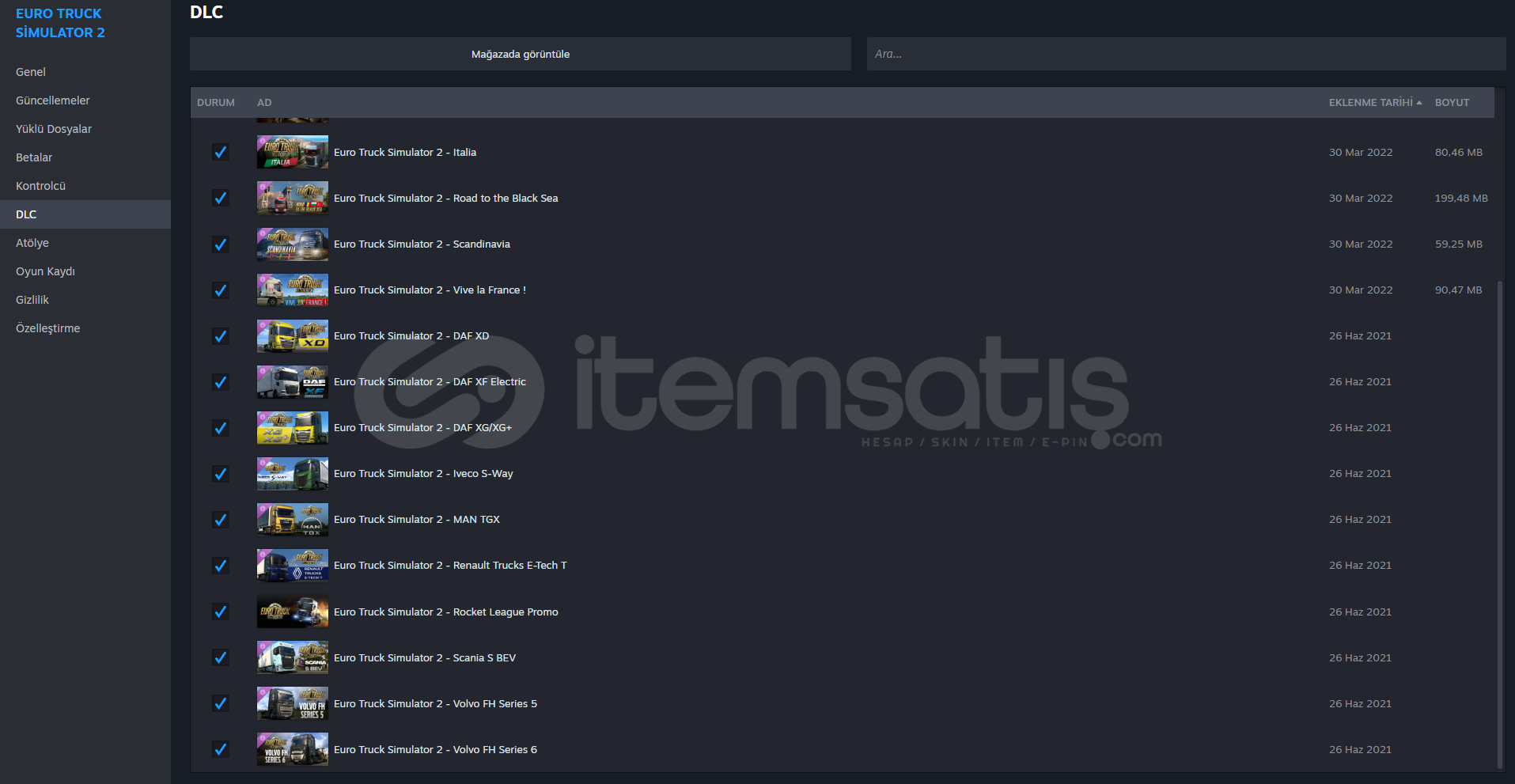Select Vive la France ! DLC name
This screenshot has height=784, width=1515.
coord(430,290)
